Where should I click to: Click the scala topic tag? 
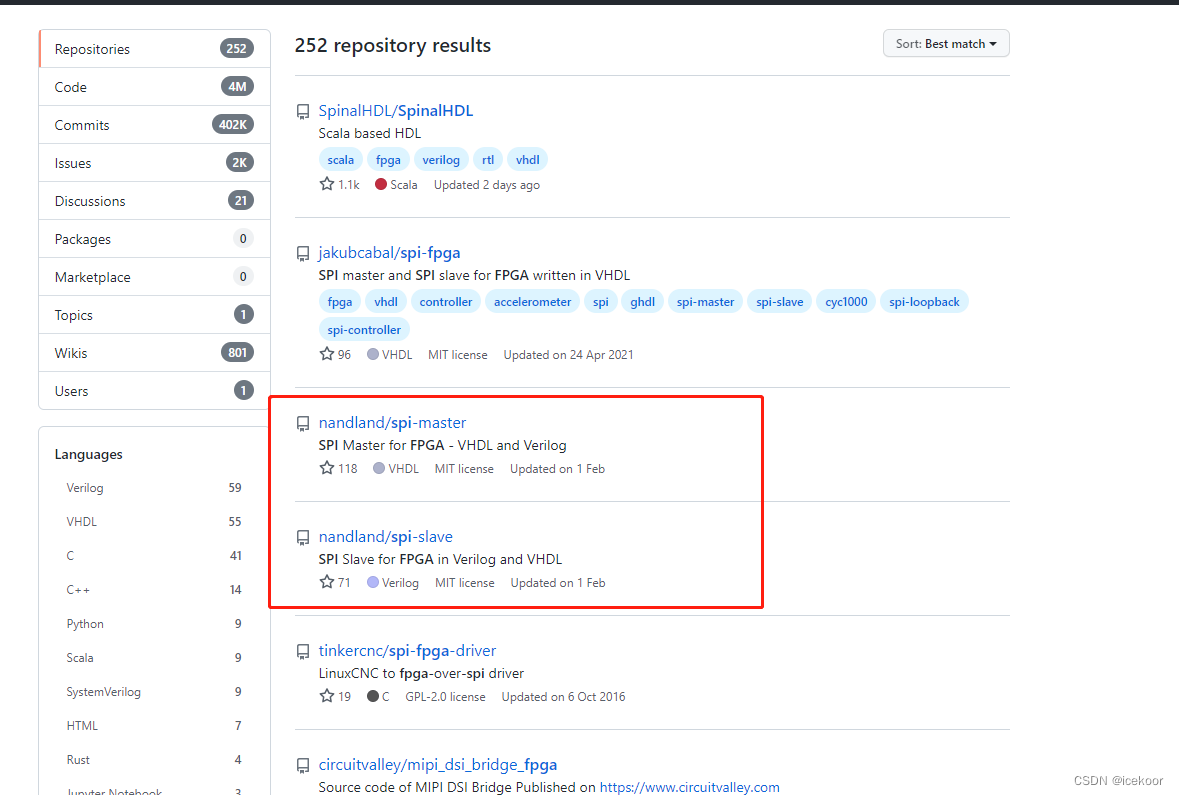click(341, 159)
